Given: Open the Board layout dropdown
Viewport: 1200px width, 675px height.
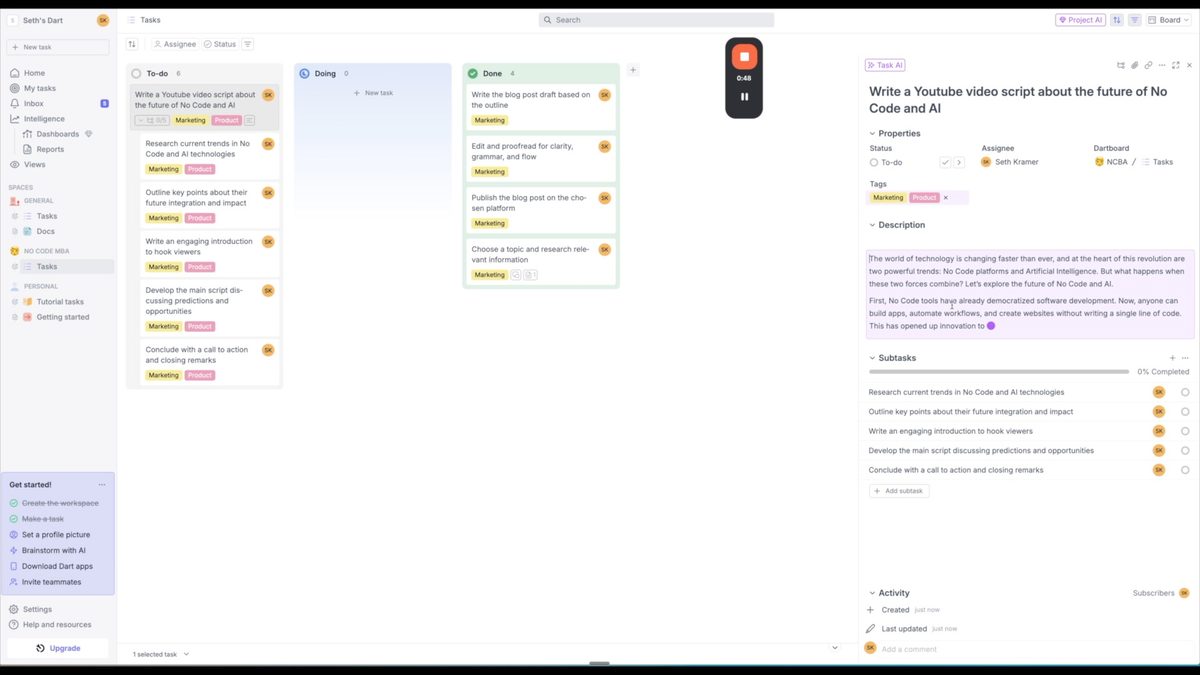Looking at the screenshot, I should point(1169,20).
